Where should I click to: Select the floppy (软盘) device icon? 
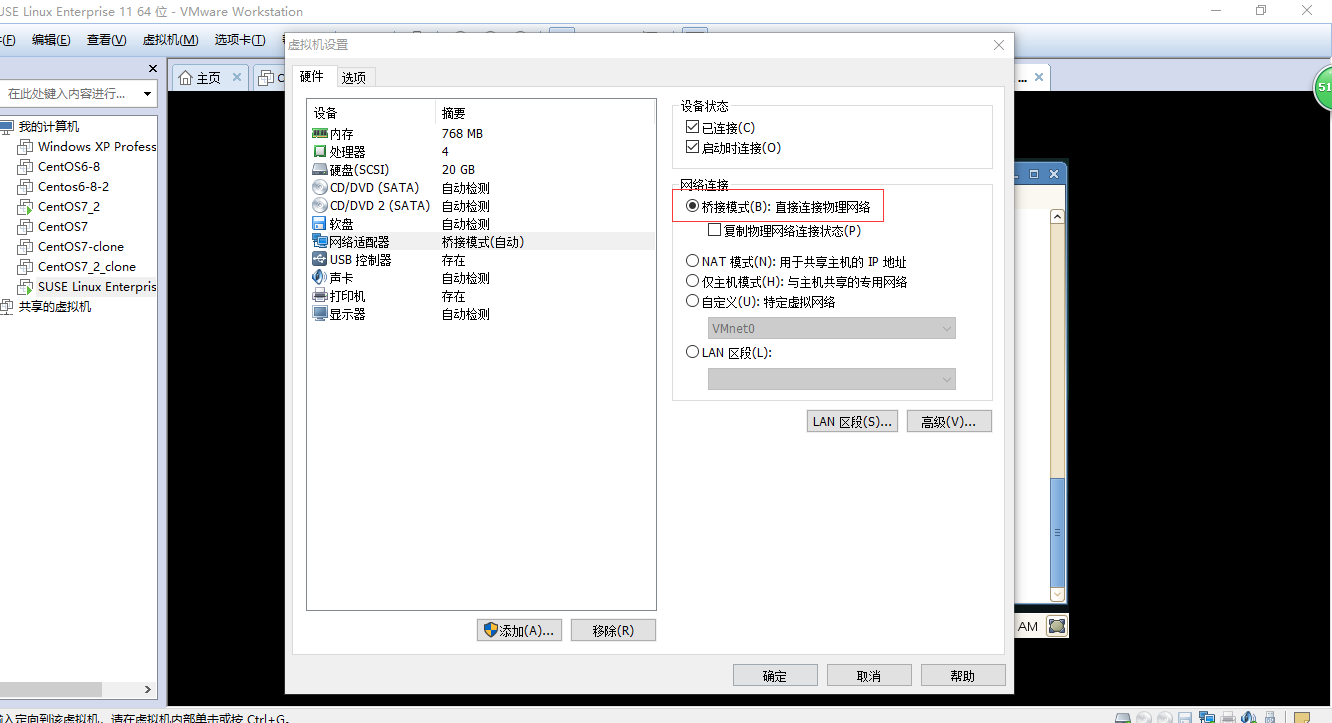coord(320,223)
